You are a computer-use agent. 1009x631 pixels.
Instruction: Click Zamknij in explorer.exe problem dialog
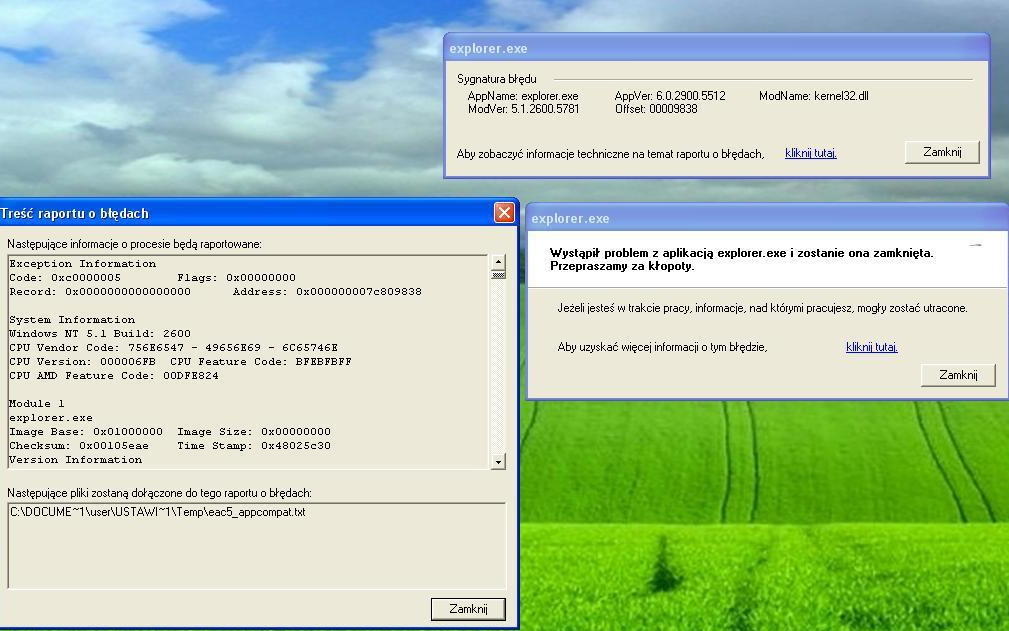click(x=958, y=375)
